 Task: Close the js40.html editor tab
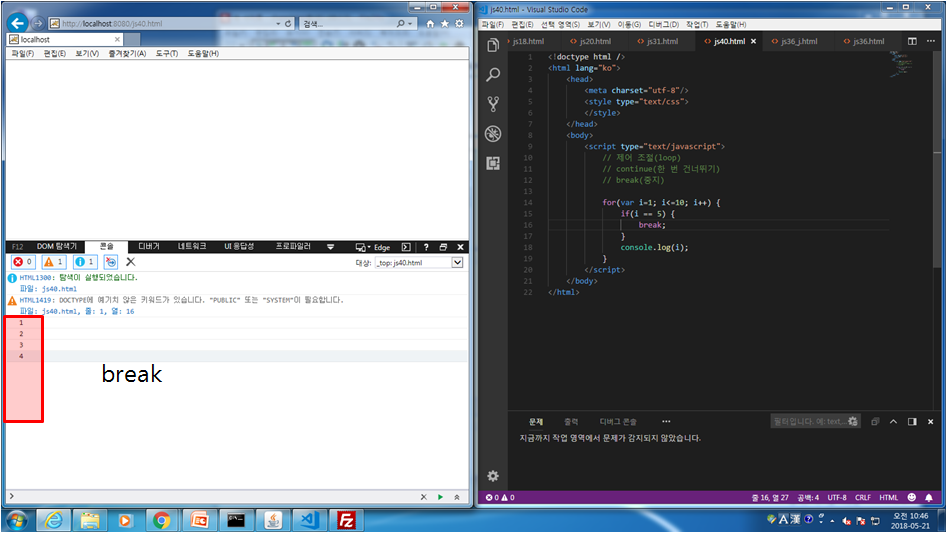753,42
